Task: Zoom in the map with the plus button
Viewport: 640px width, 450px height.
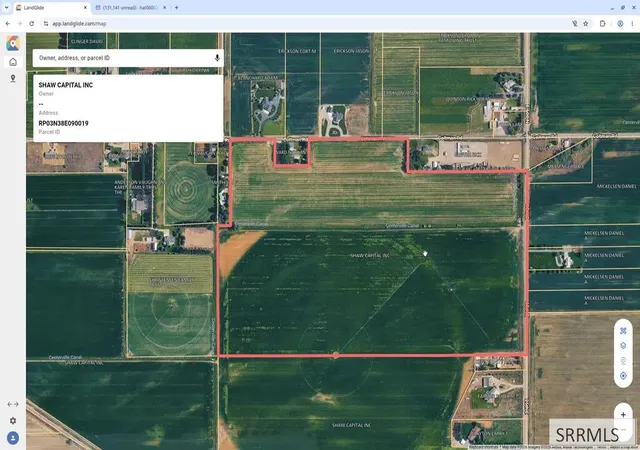Action: click(623, 414)
